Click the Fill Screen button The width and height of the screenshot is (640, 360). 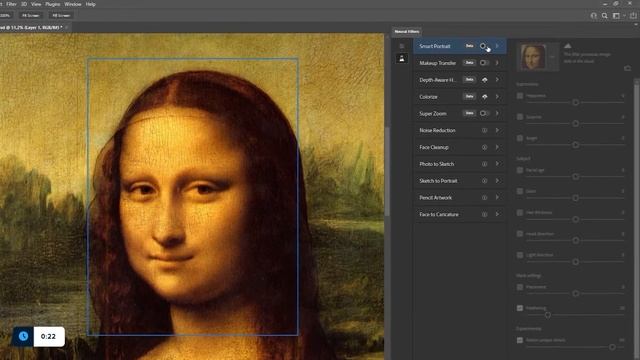[61, 16]
